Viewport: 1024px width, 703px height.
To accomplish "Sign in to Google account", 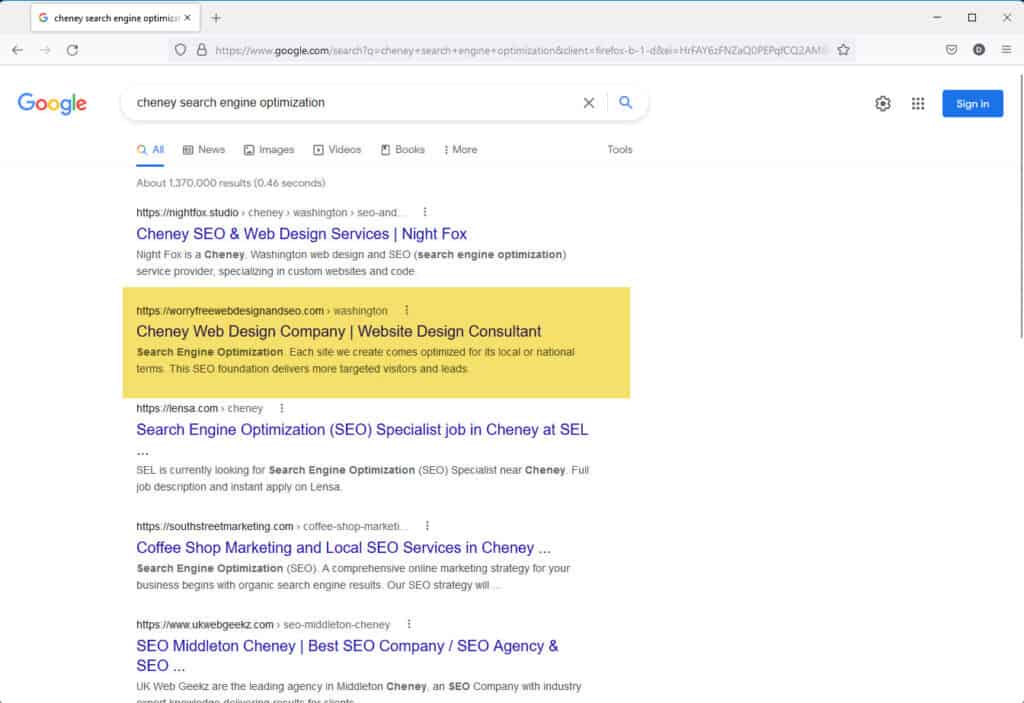I will (x=972, y=103).
